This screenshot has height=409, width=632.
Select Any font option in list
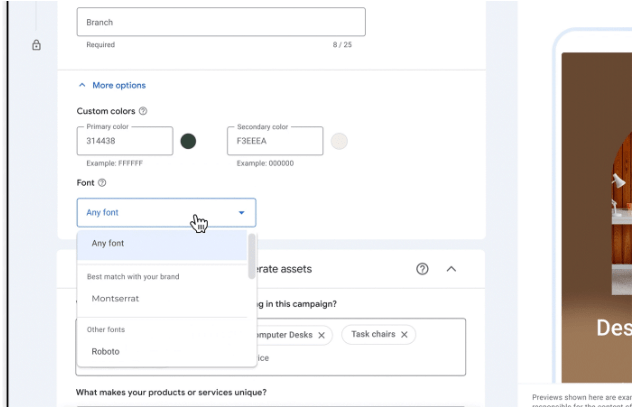click(x=162, y=243)
